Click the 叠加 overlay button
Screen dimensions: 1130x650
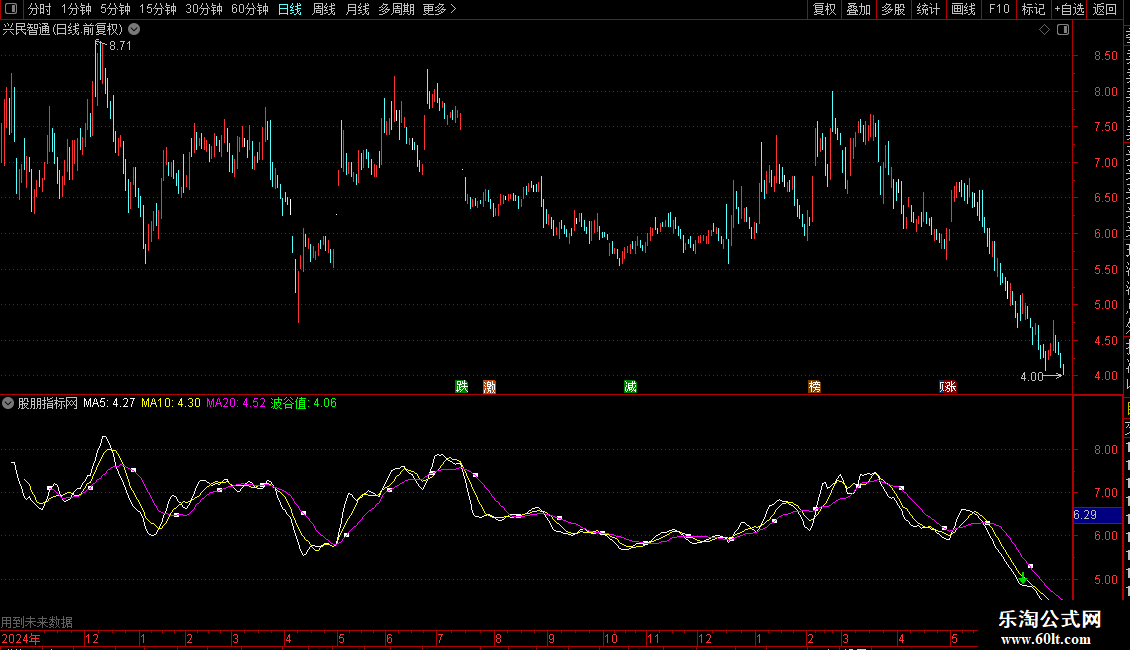point(858,9)
